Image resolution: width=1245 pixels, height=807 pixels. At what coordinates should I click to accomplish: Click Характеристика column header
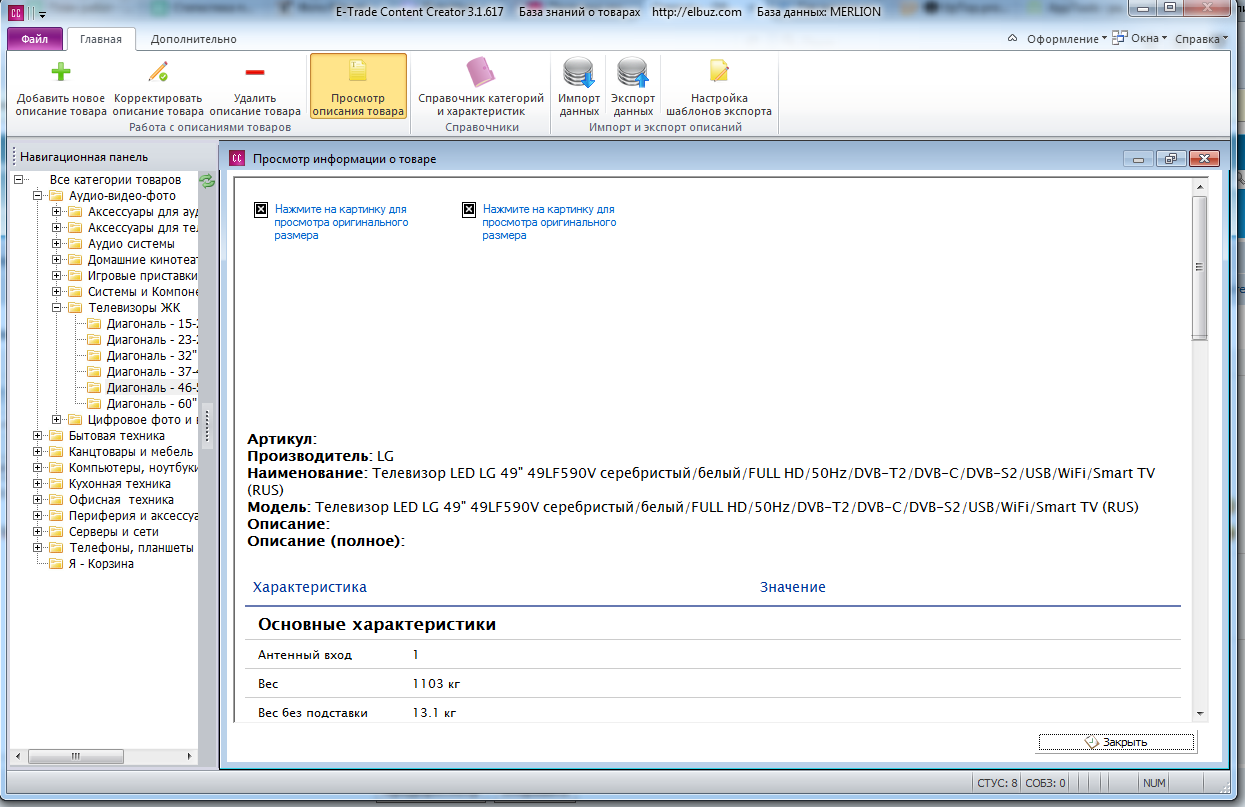(x=310, y=587)
